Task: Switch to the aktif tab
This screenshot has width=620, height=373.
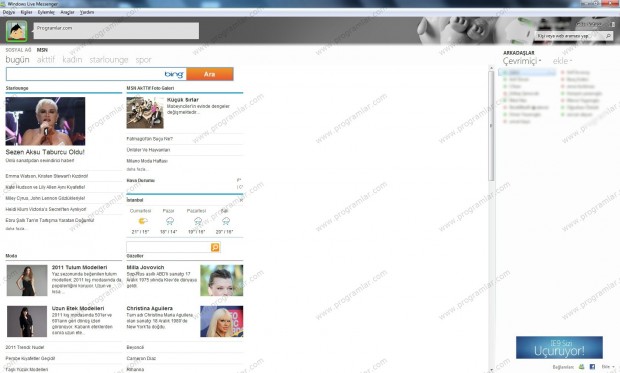Action: pos(46,60)
